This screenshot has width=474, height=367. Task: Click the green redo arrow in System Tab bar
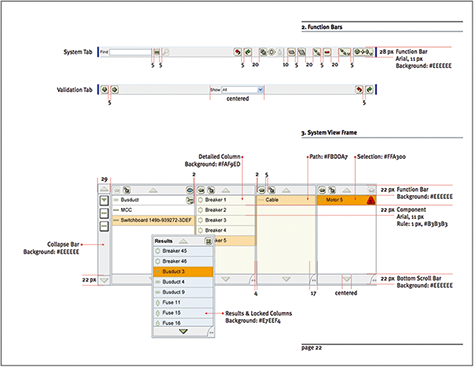[248, 52]
